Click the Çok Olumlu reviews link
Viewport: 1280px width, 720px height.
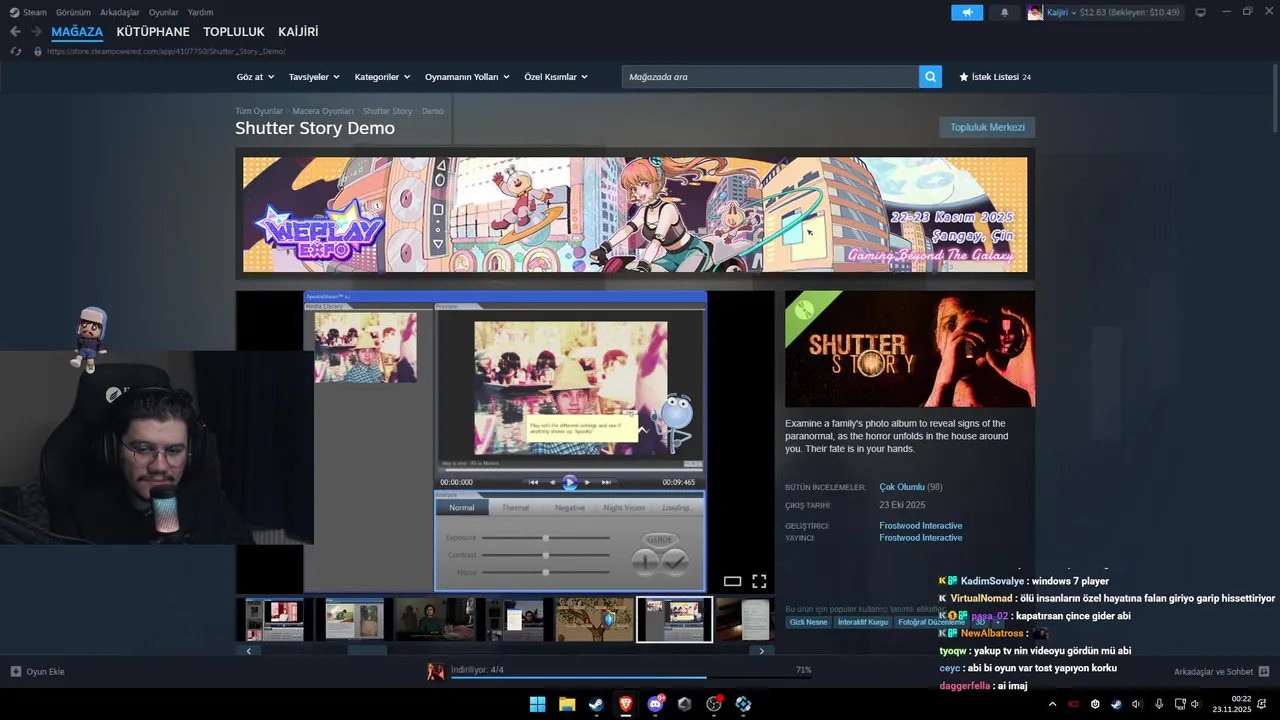[x=902, y=487]
